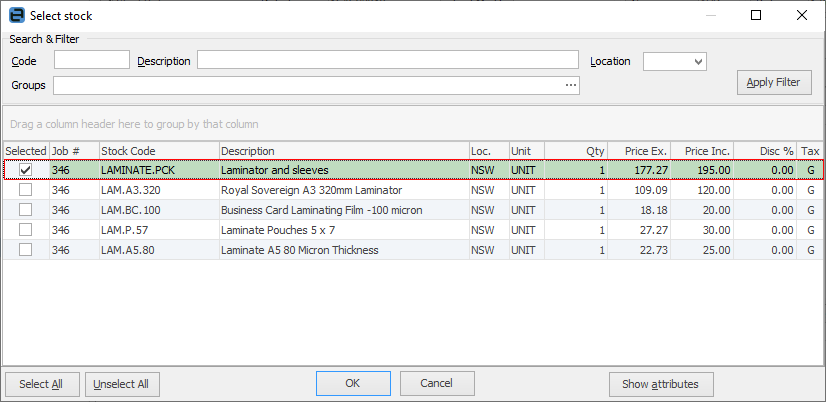This screenshot has width=826, height=402.
Task: Click into the Description filter field
Action: 387,61
